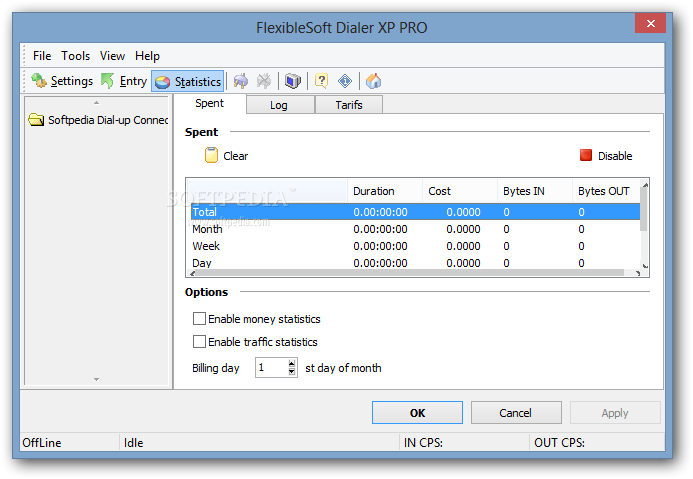Open the View menu
Screen dimensions: 693x479
coord(112,56)
